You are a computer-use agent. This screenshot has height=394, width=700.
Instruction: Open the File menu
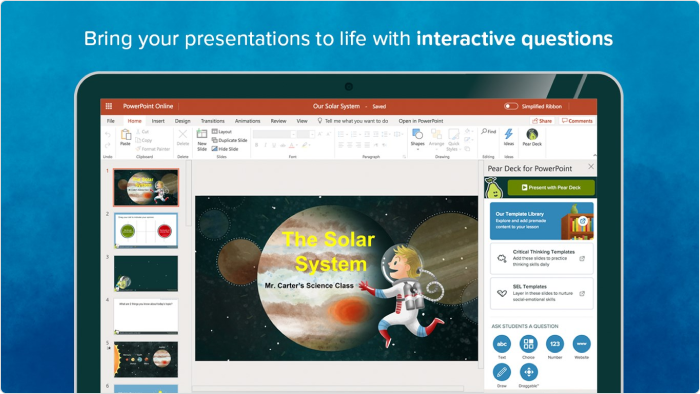pyautogui.click(x=111, y=121)
